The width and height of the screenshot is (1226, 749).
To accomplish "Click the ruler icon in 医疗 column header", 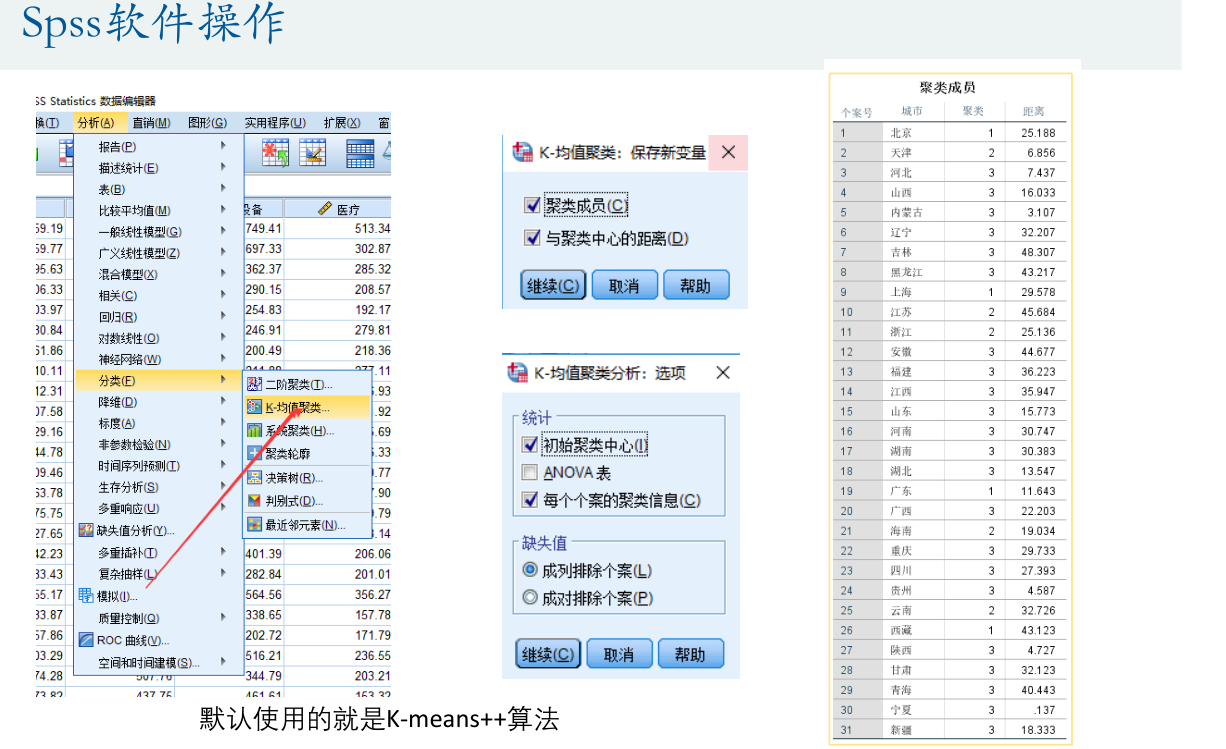I will point(324,209).
